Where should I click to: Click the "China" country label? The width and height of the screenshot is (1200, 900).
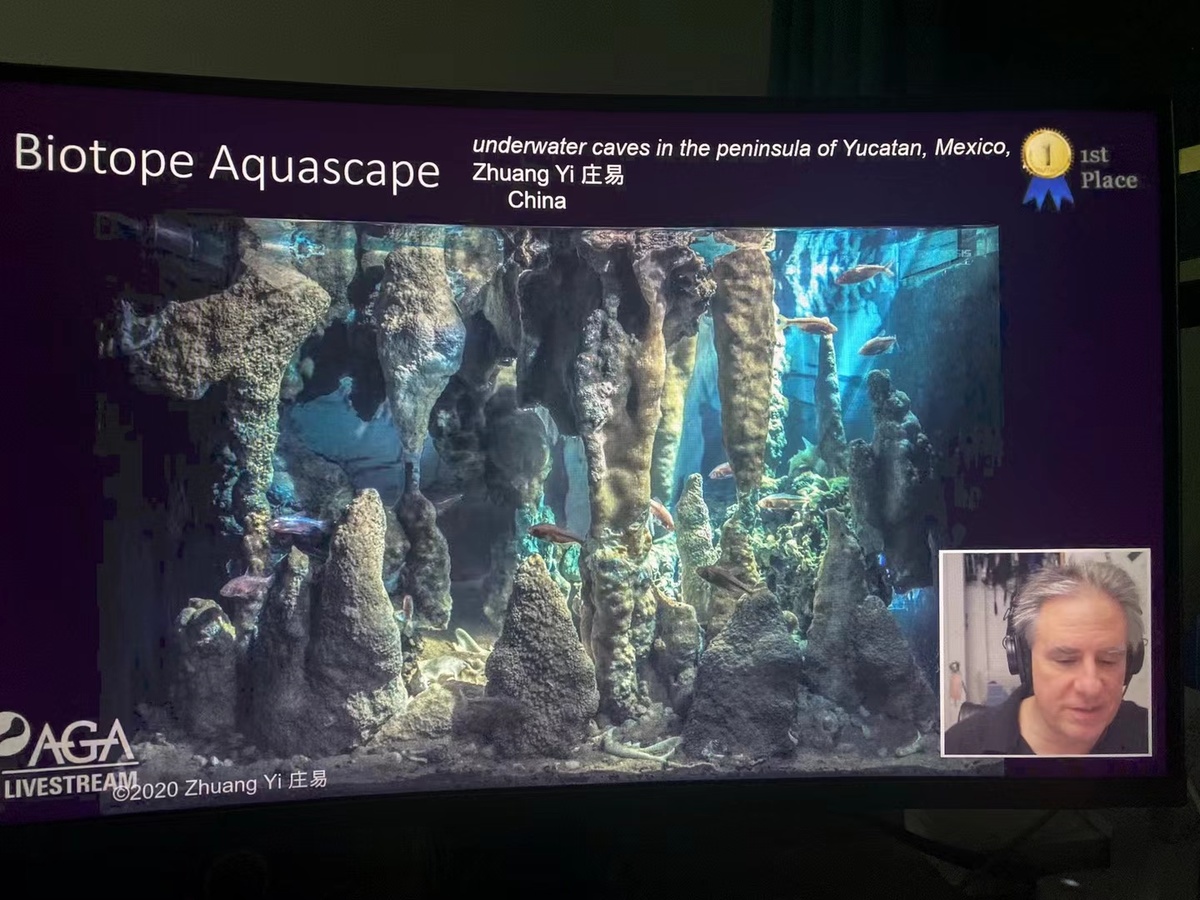click(x=536, y=200)
